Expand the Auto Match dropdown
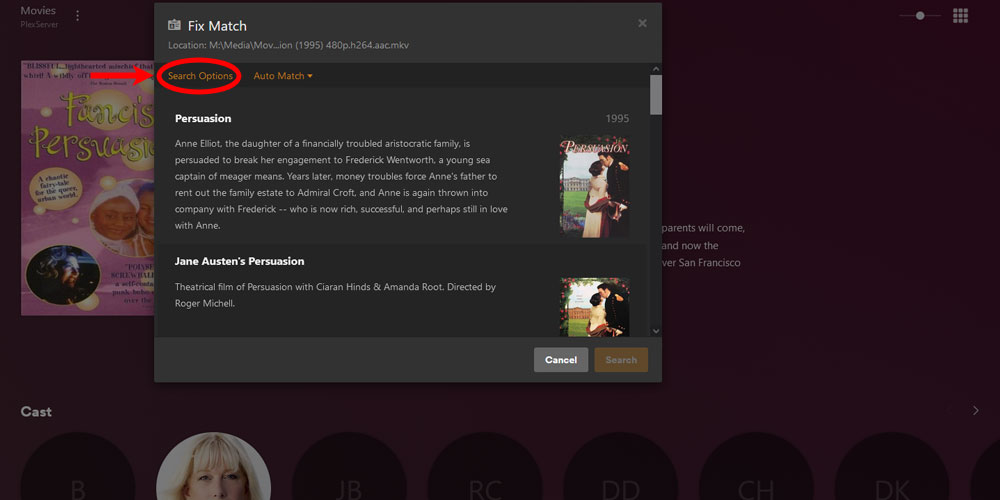The height and width of the screenshot is (500, 1000). (x=283, y=76)
